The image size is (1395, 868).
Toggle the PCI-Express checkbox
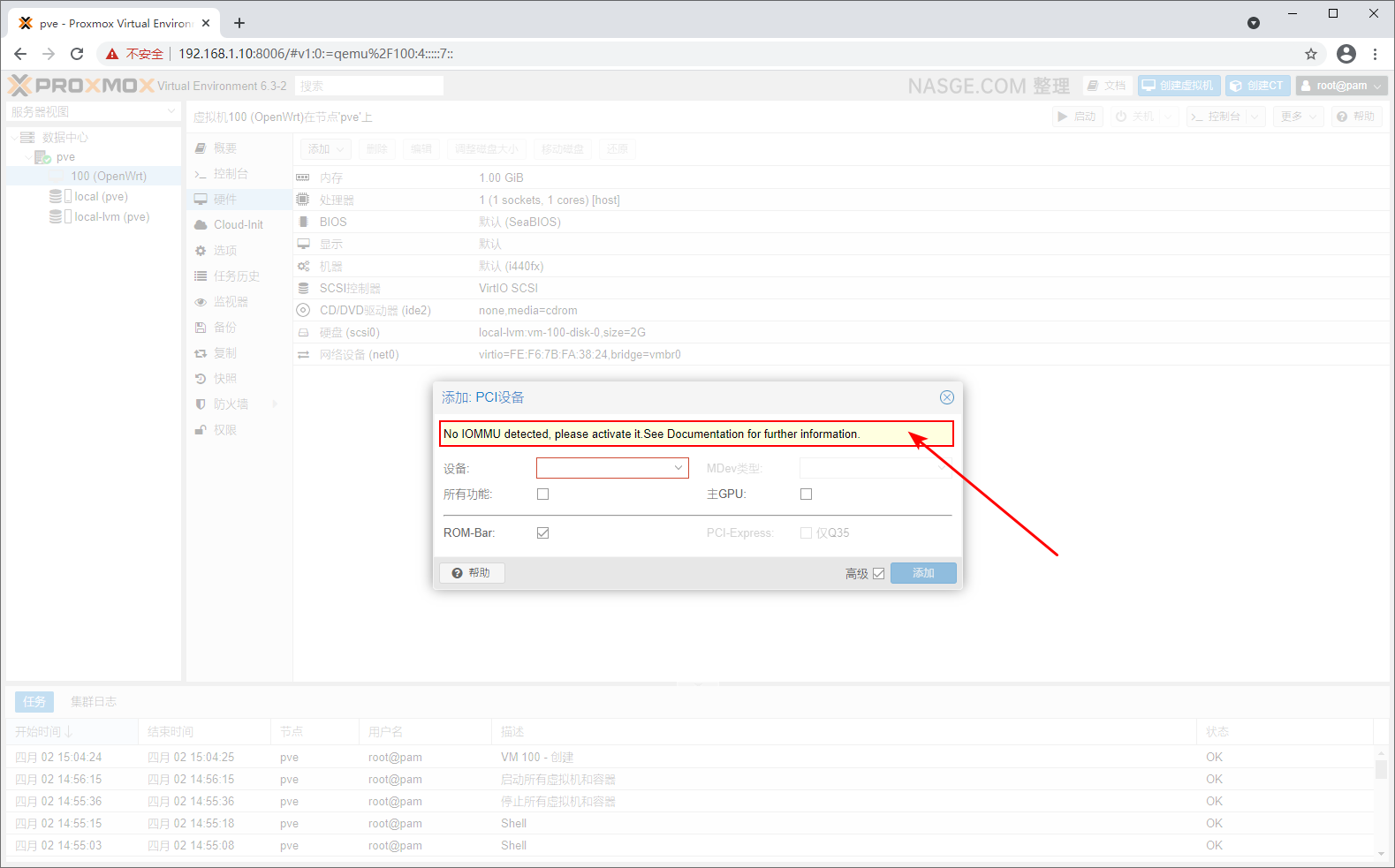pos(806,533)
